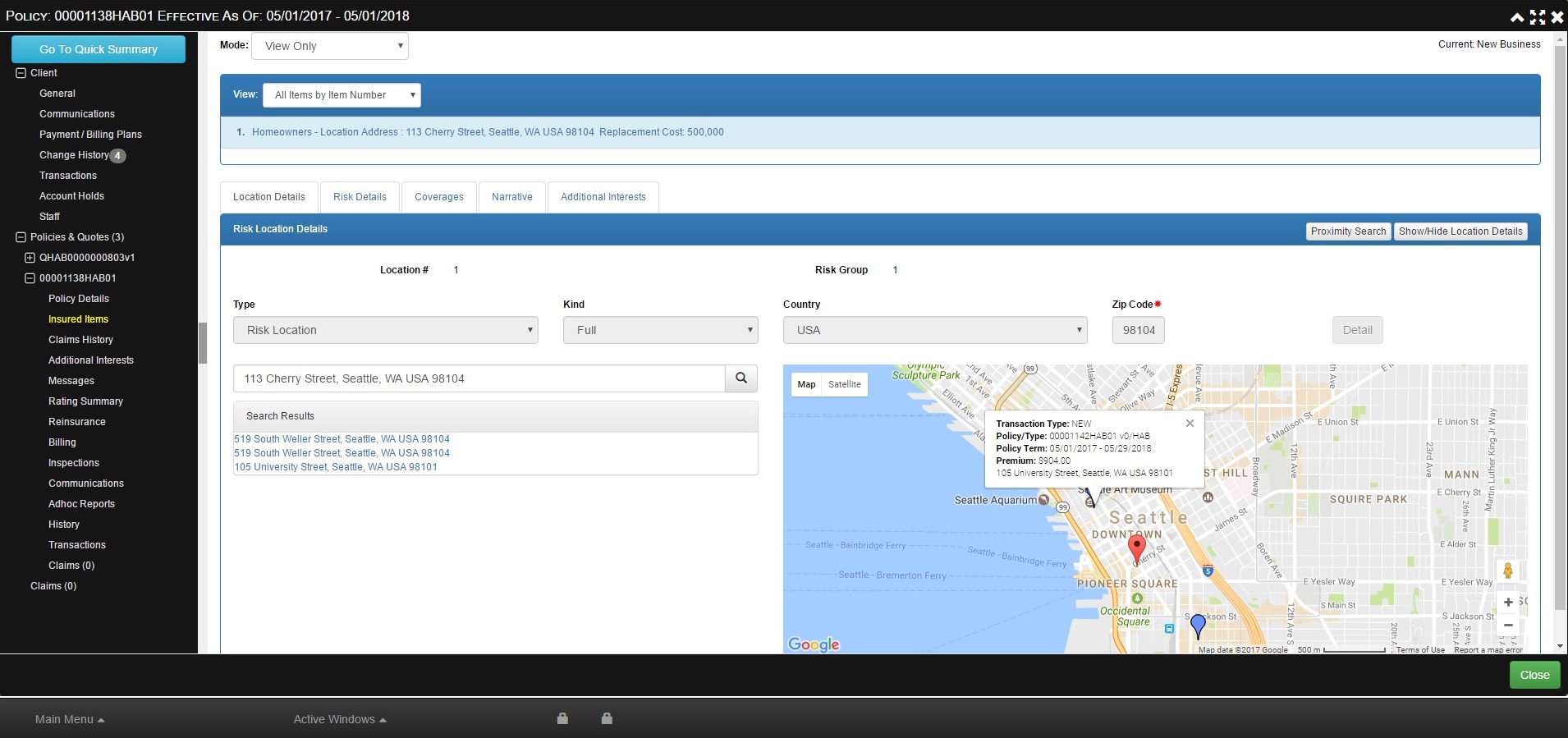1568x738 pixels.
Task: Close the map info popup
Action: 1190,424
